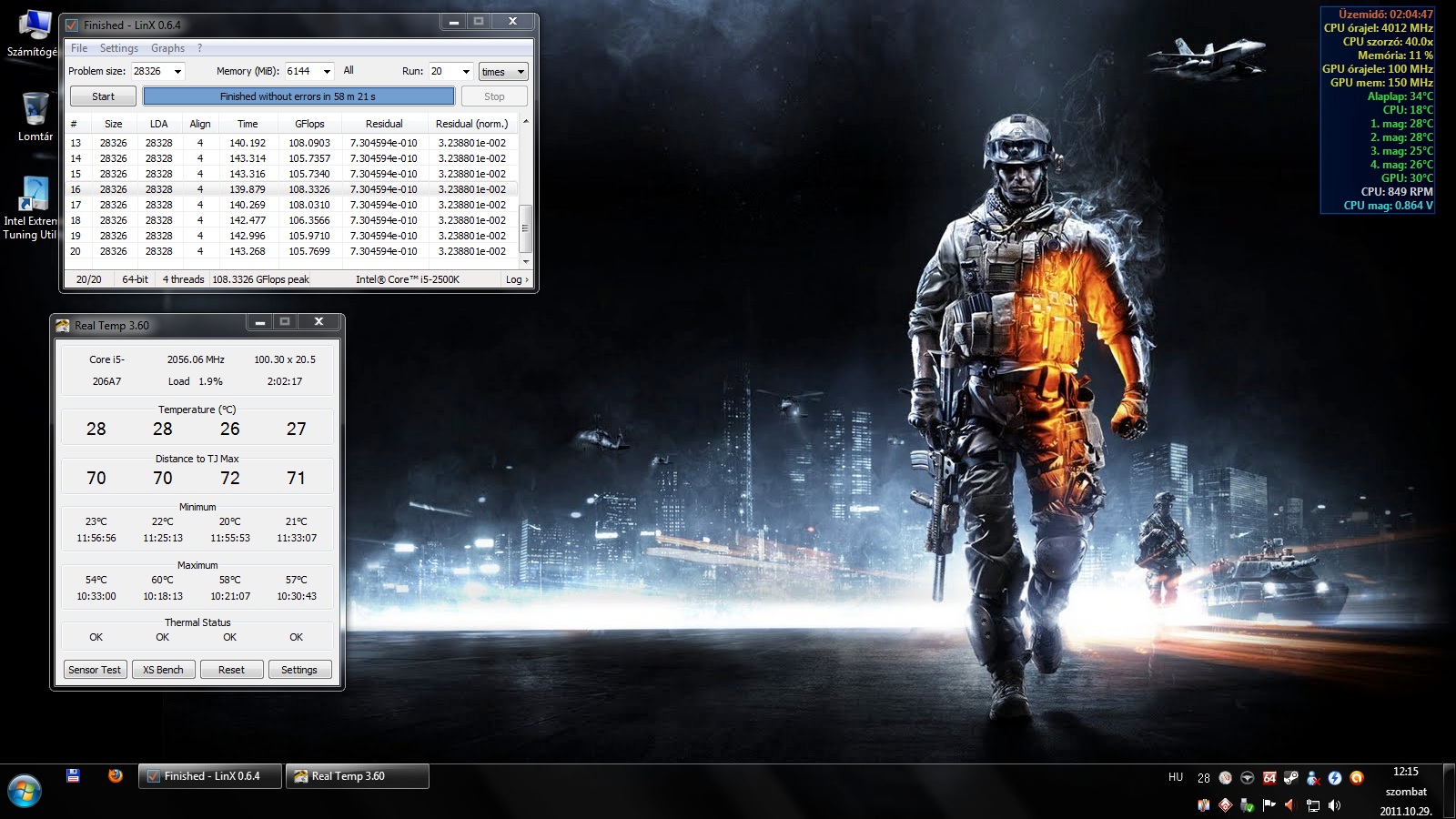Click the '60°C' maximum temperature

162,580
